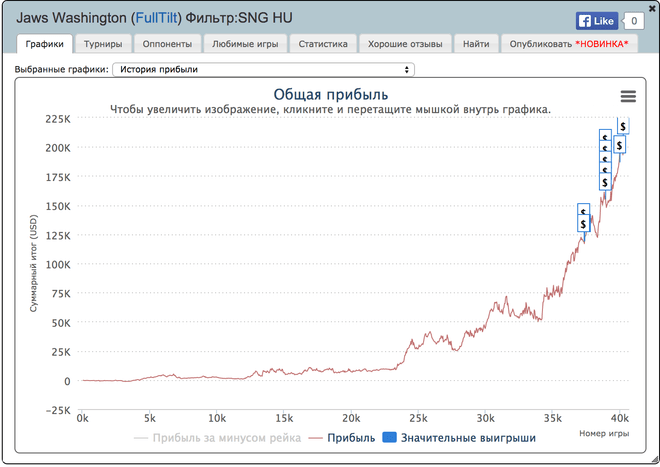Open the Турниры tab
Screen dimensions: 660x467
(103, 44)
